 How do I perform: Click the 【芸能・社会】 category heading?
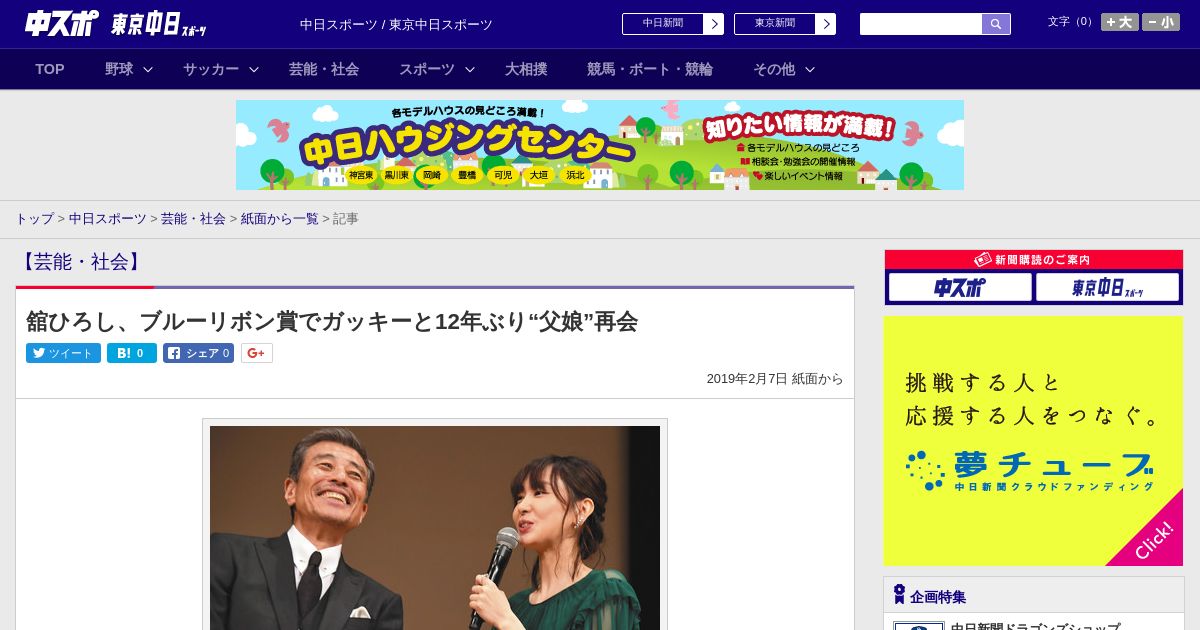[81, 262]
